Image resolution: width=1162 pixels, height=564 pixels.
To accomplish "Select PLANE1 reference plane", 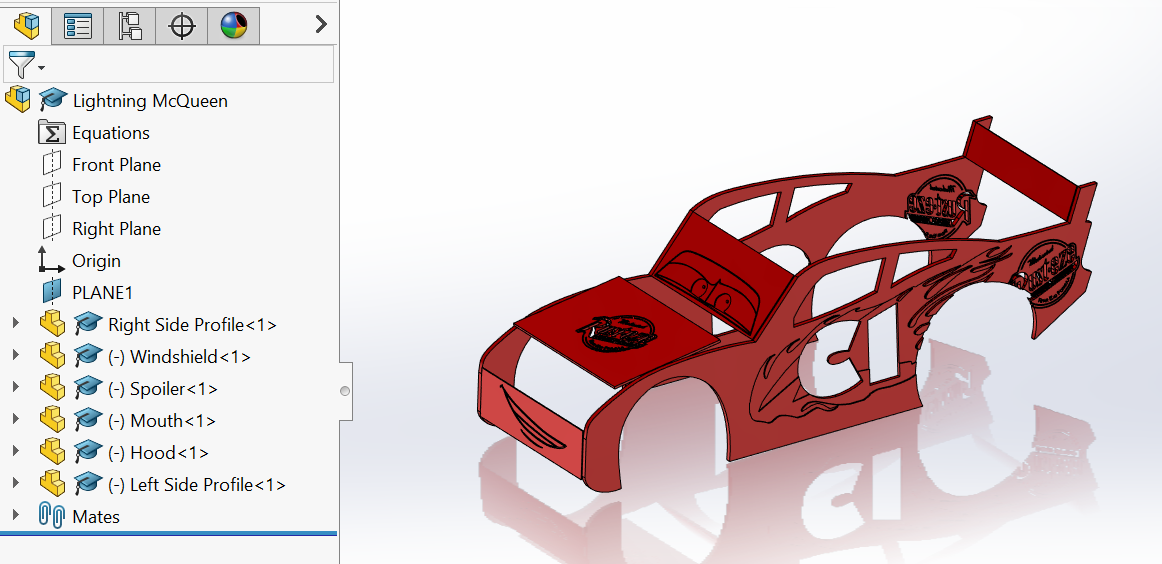I will pos(102,293).
